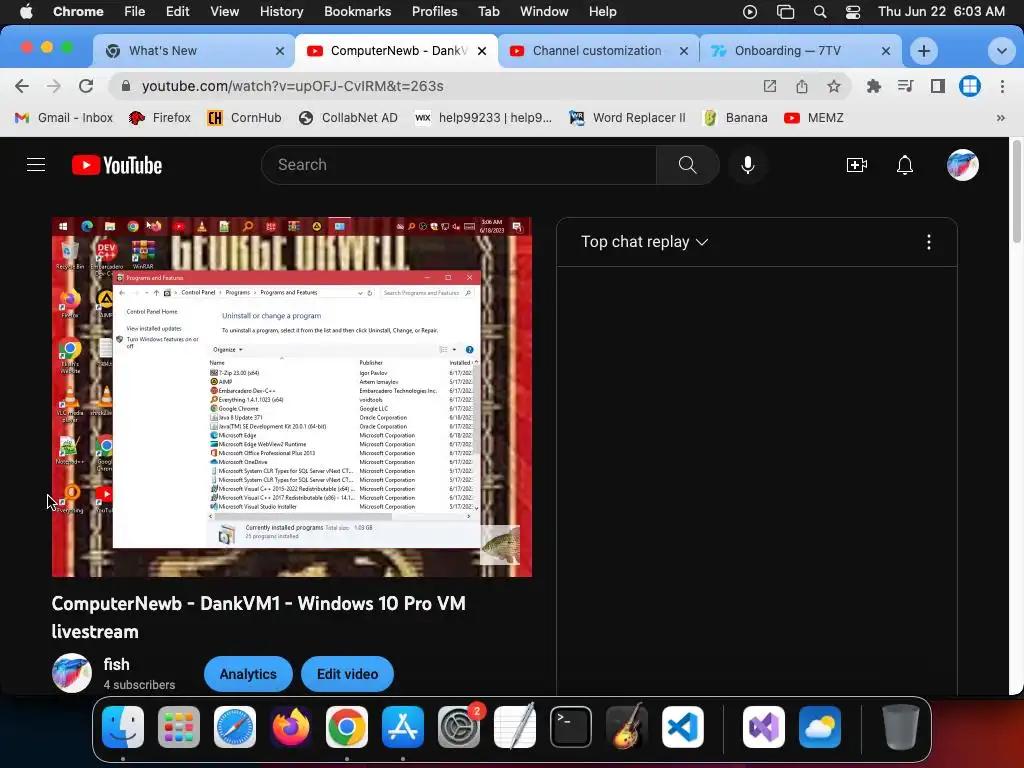Open Firefox from the Dock

[x=291, y=727]
